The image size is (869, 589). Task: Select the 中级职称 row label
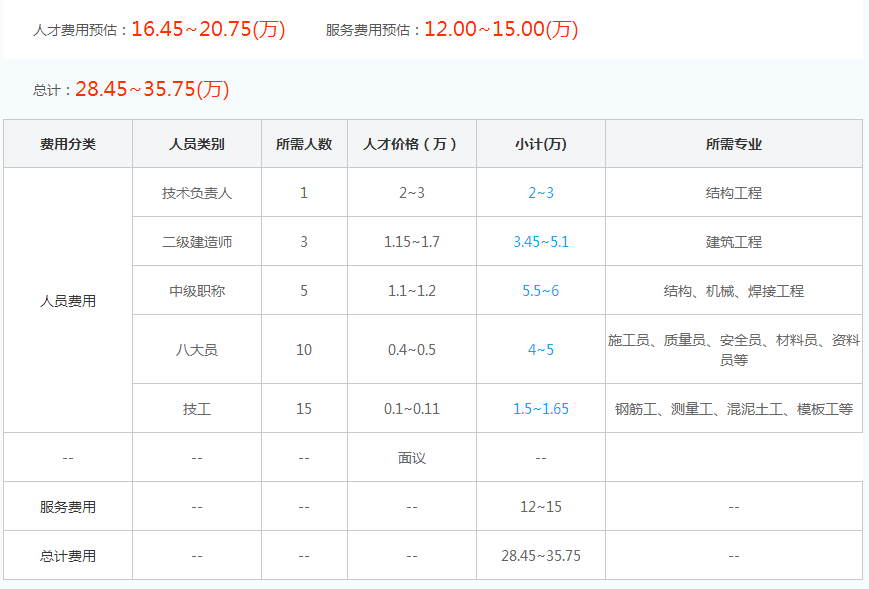[x=197, y=291]
